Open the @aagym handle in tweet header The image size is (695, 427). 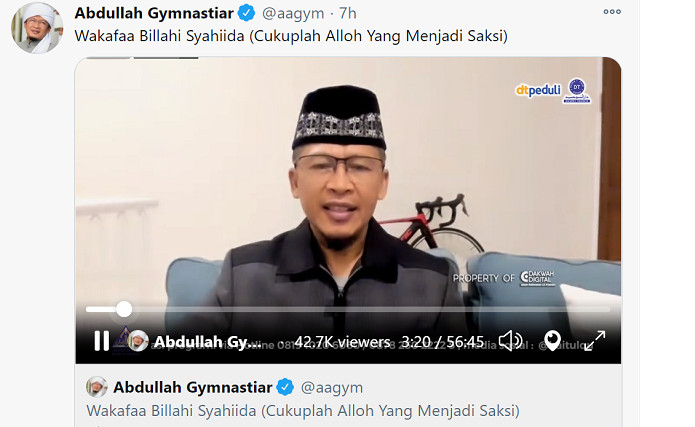pyautogui.click(x=293, y=13)
